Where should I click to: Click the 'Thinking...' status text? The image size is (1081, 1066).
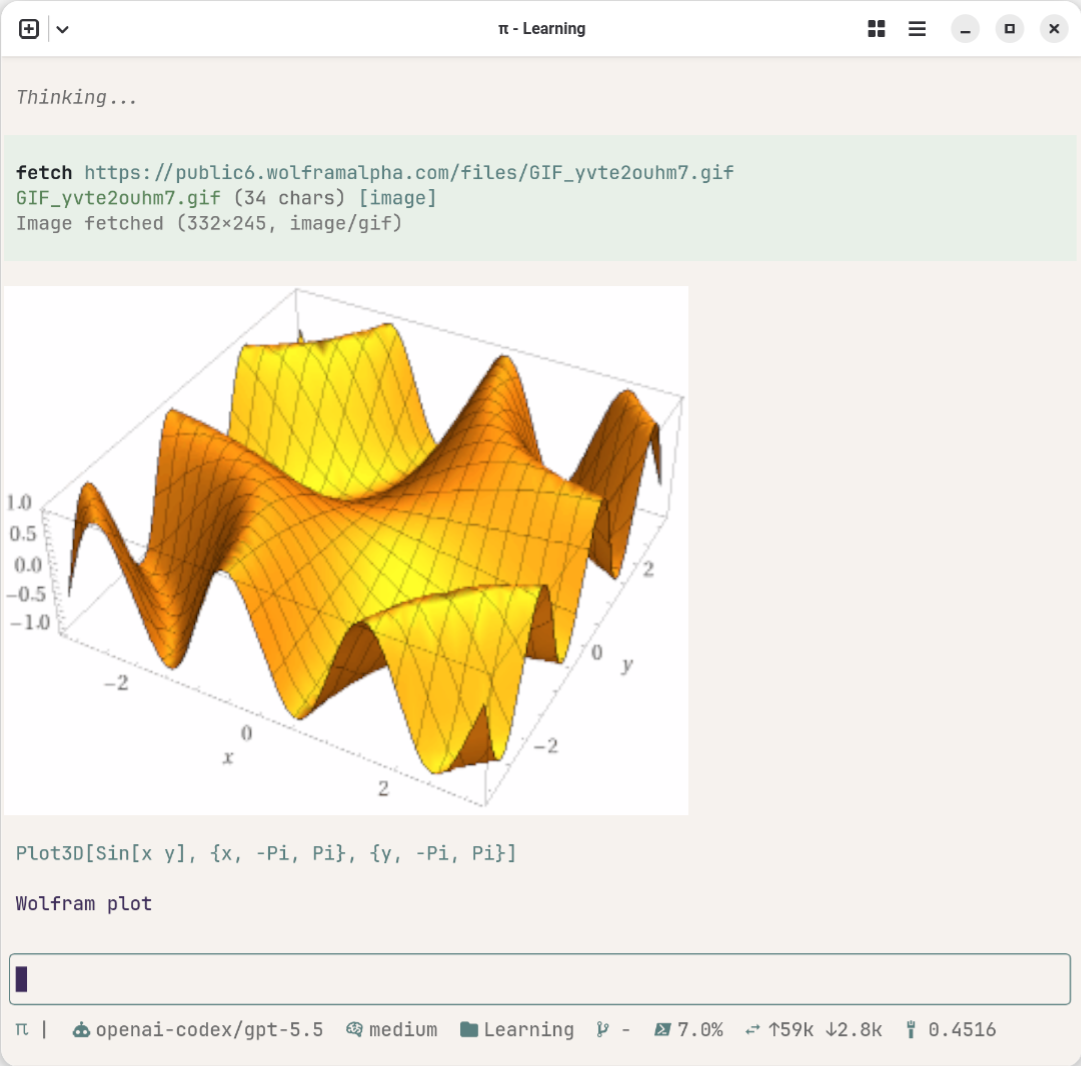[77, 98]
